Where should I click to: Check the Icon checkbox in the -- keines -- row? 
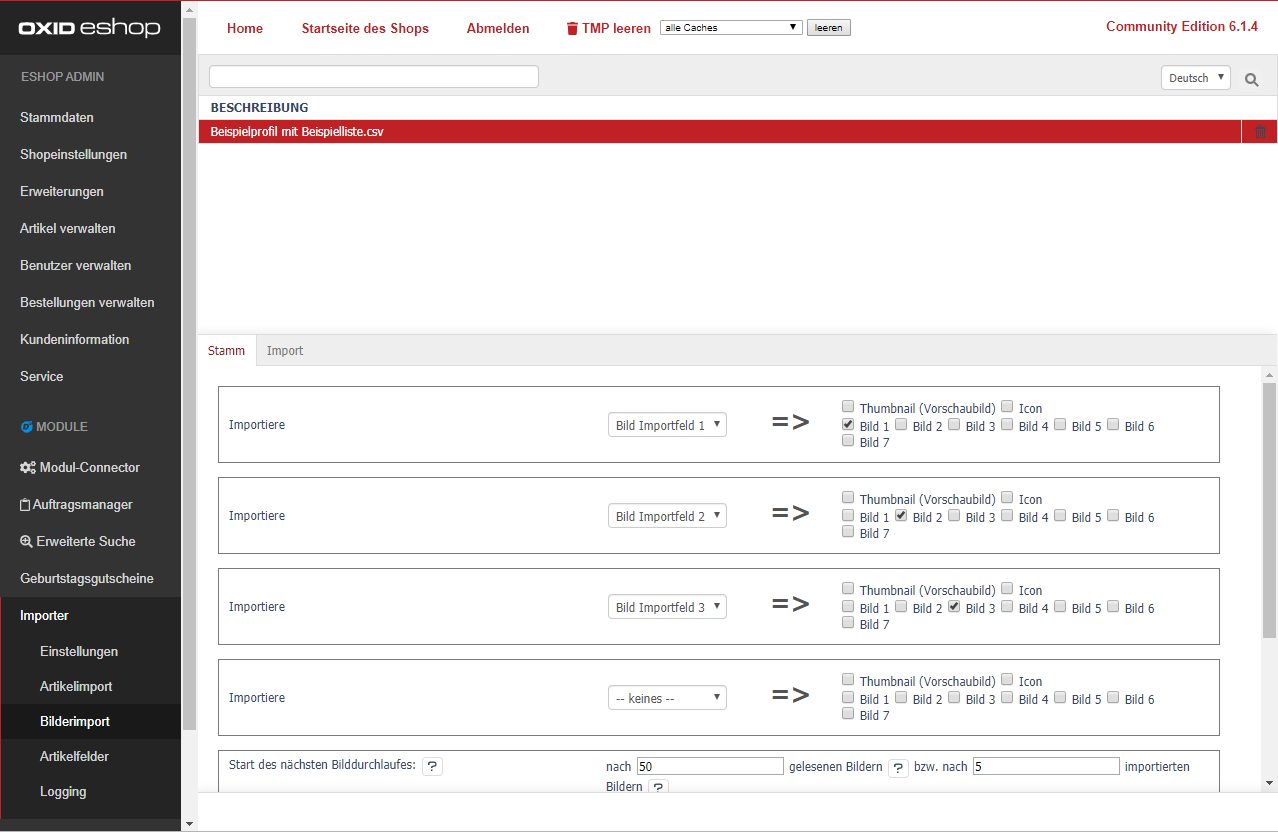coord(1007,680)
